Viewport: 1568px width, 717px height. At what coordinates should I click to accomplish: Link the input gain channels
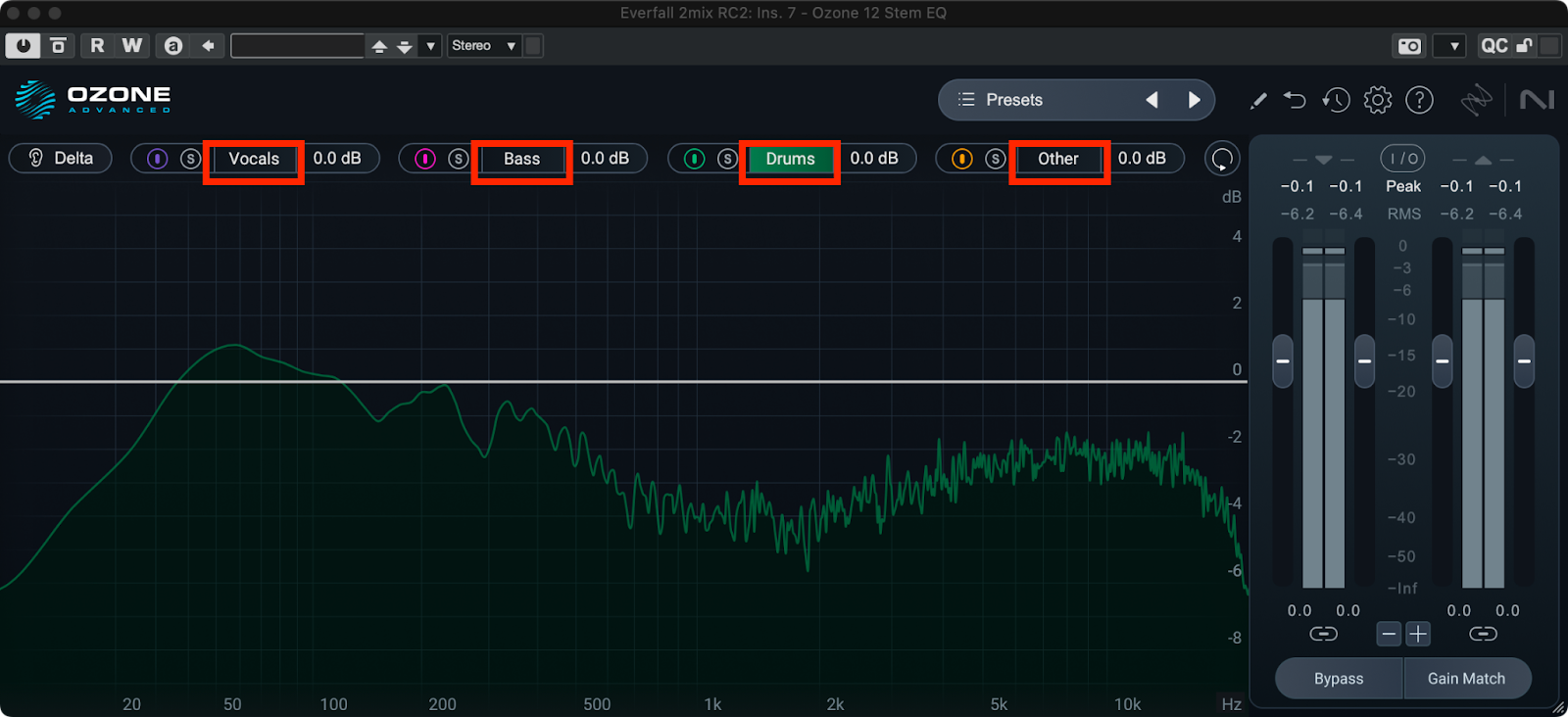(x=1323, y=634)
